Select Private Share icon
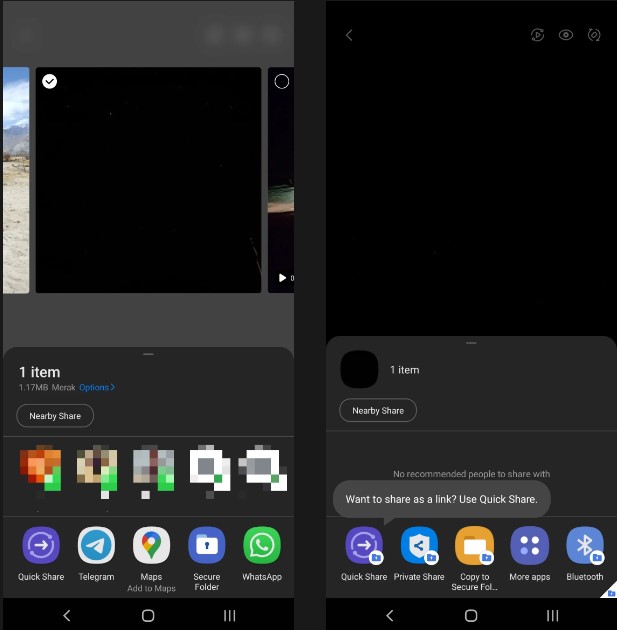The width and height of the screenshot is (617, 630). 419,546
